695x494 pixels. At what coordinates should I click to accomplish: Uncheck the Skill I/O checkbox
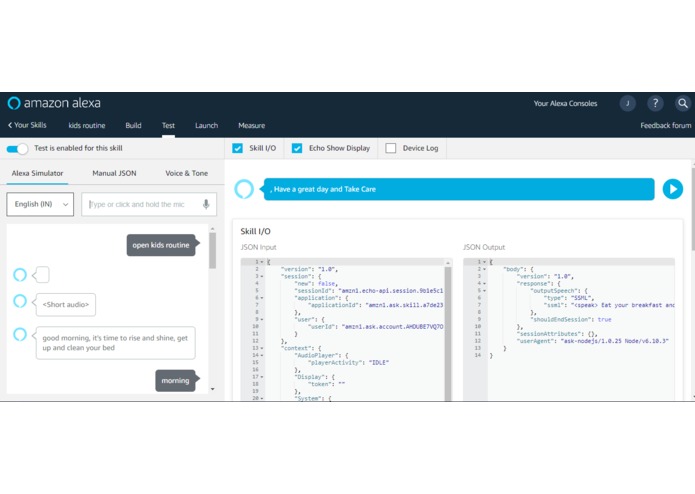pos(238,148)
